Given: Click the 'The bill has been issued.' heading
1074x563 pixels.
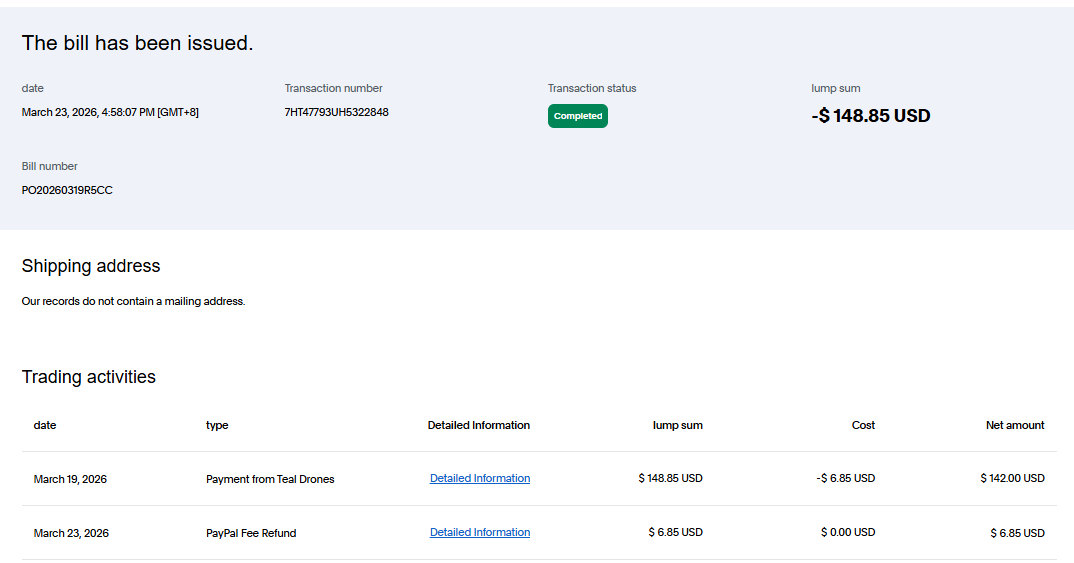Looking at the screenshot, I should [x=137, y=43].
